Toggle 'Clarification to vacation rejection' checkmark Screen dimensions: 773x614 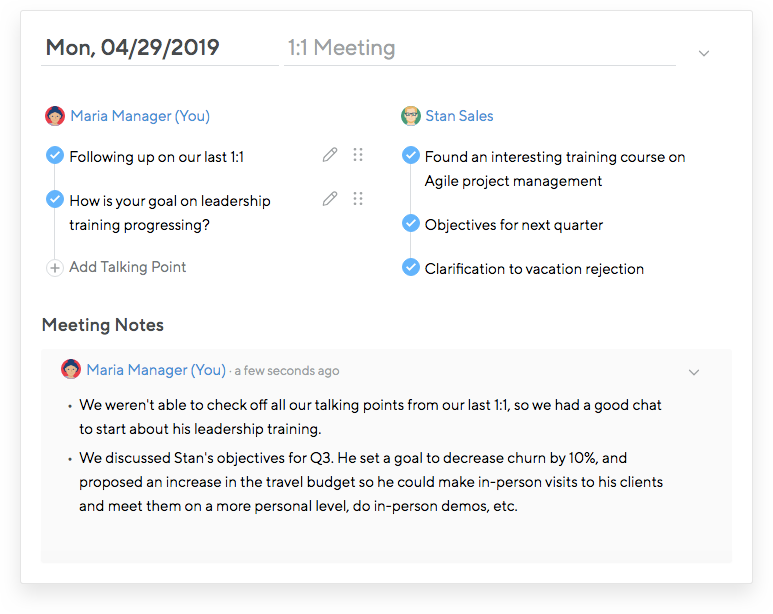tap(410, 267)
